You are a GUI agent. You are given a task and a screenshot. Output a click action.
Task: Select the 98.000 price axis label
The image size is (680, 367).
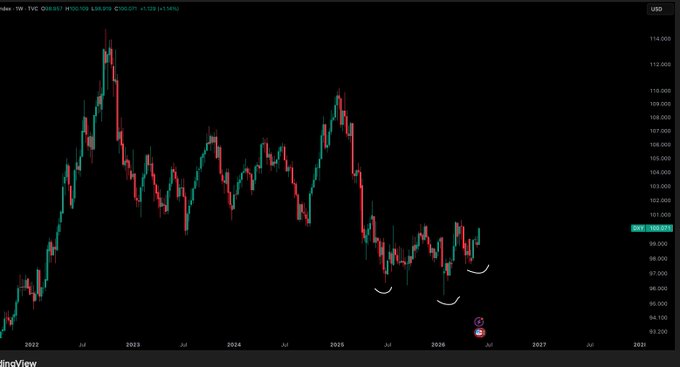click(658, 259)
